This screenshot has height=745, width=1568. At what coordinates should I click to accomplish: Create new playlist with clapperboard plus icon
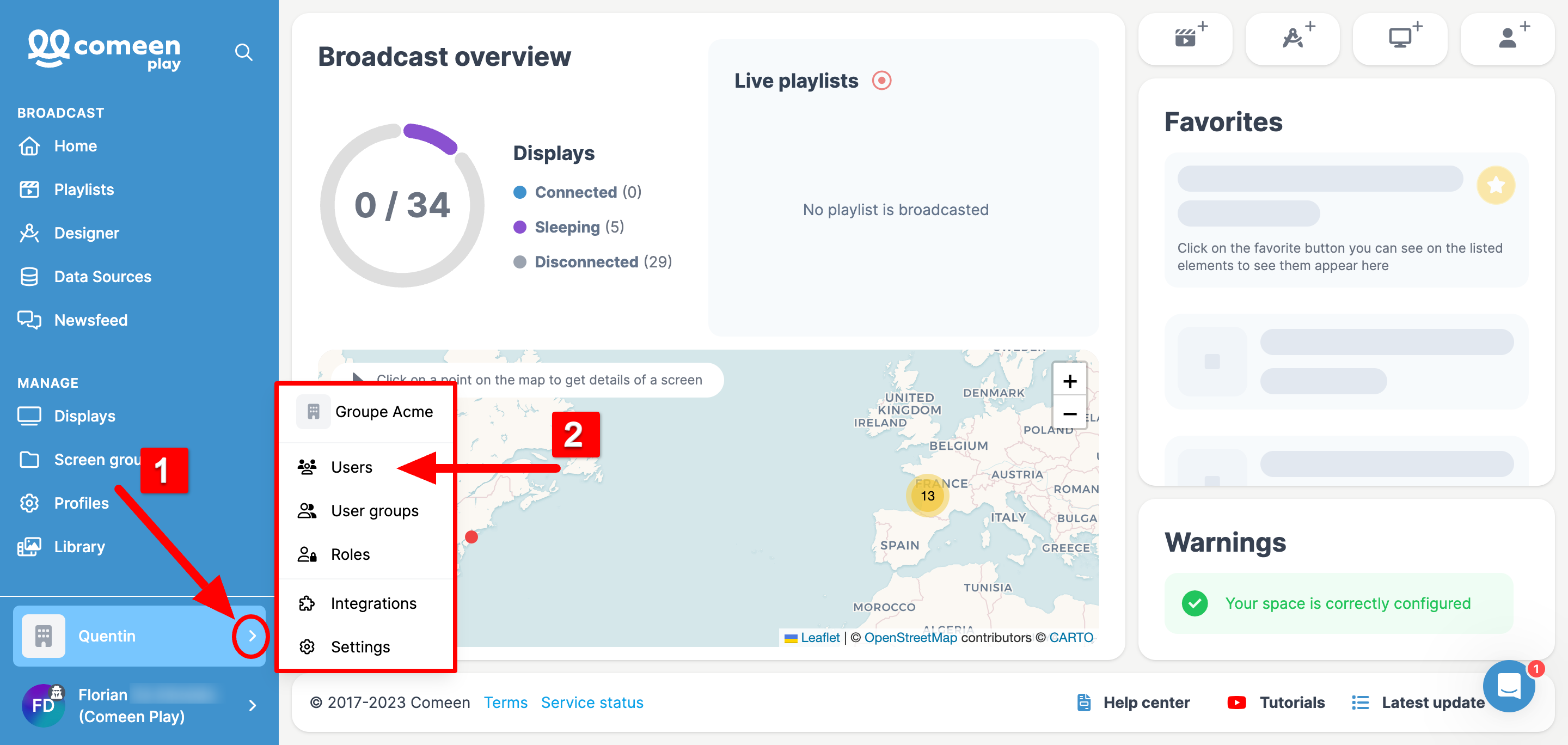pos(1185,39)
